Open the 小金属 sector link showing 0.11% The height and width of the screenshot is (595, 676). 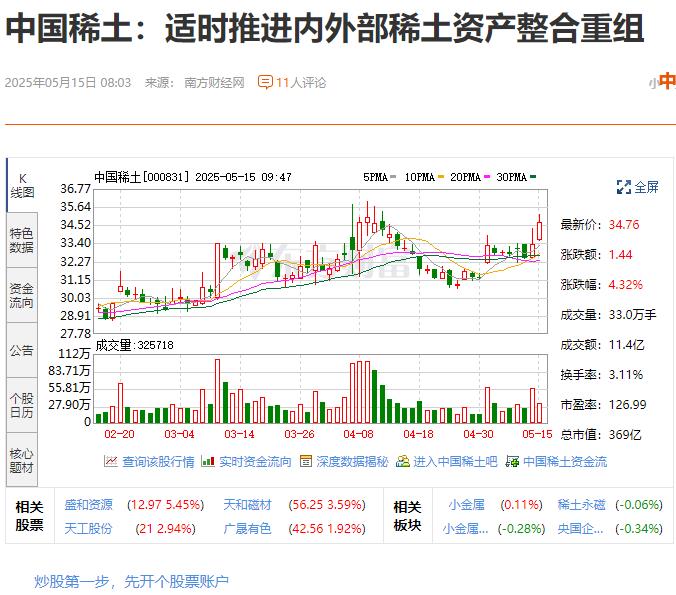pos(466,504)
